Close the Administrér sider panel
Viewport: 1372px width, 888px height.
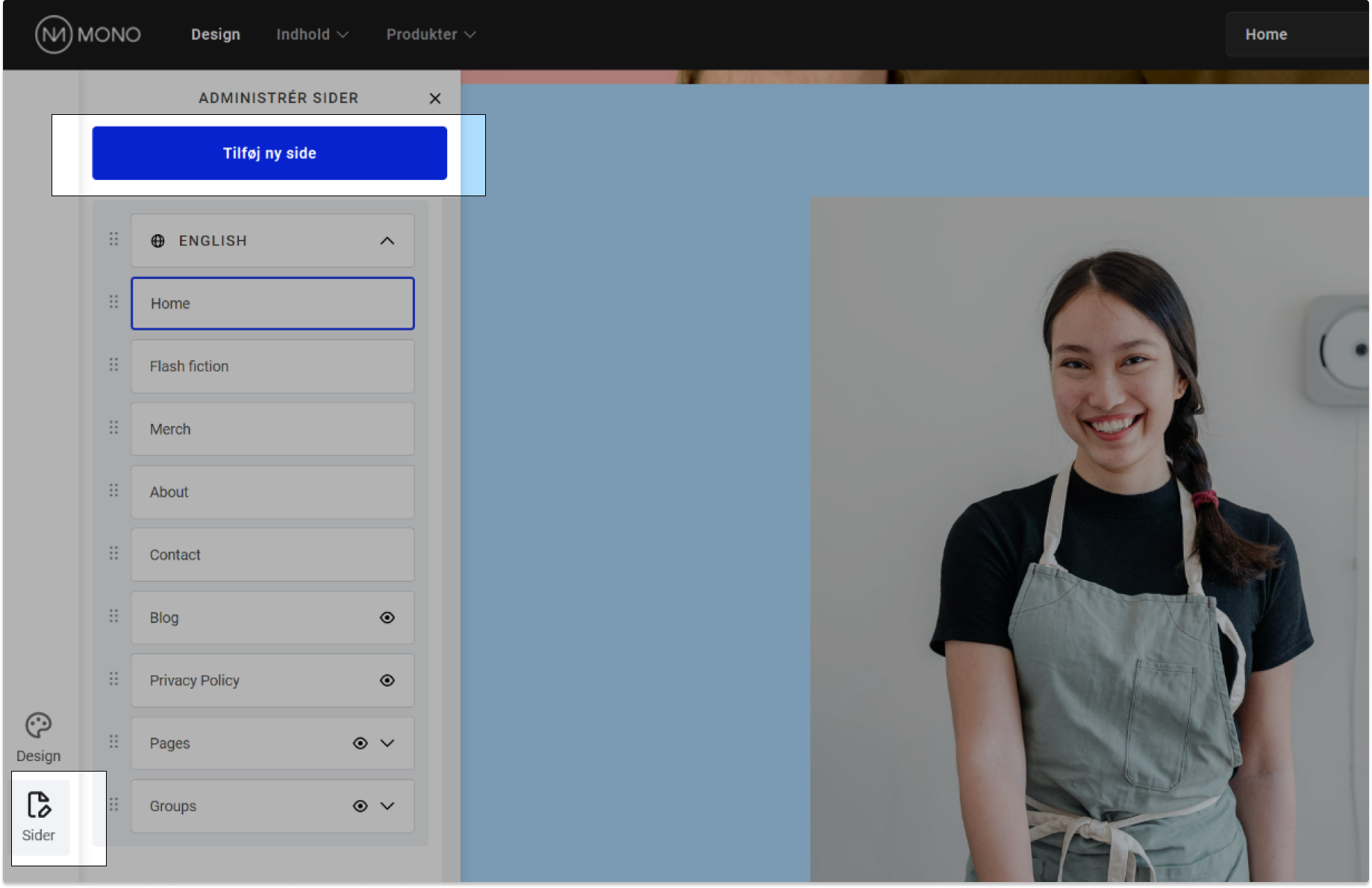(x=435, y=99)
